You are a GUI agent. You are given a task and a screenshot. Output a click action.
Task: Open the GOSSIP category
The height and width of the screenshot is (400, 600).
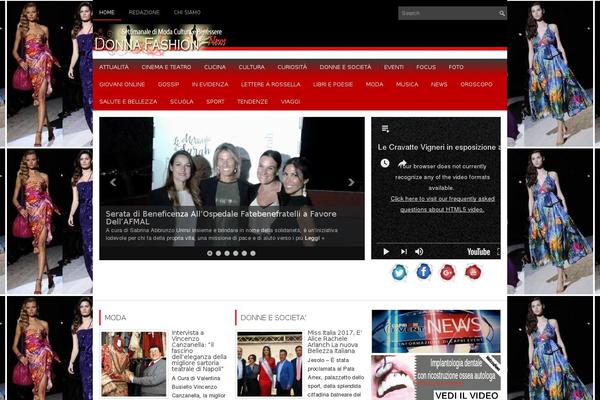[x=169, y=84]
